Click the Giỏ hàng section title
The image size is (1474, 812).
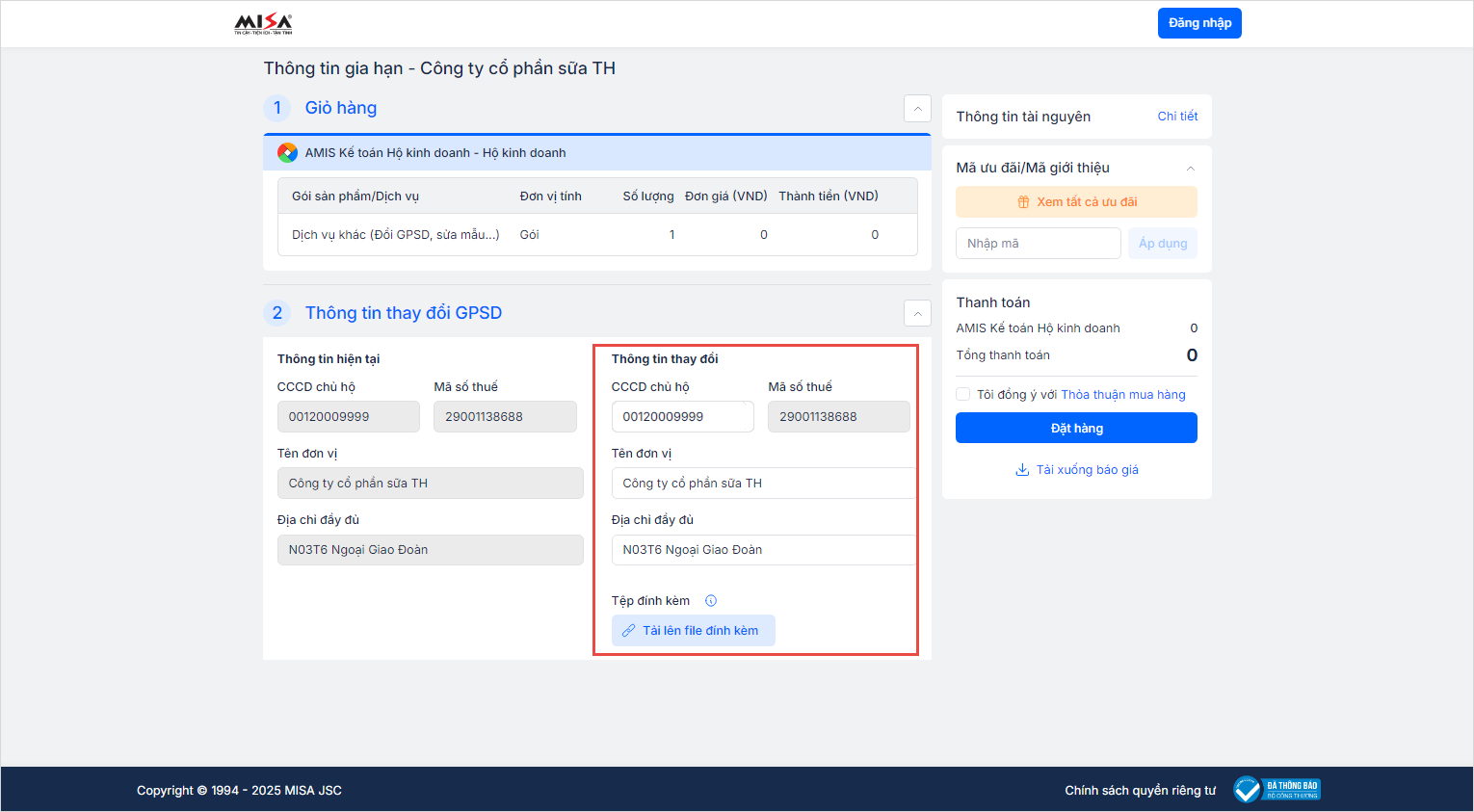[x=341, y=108]
